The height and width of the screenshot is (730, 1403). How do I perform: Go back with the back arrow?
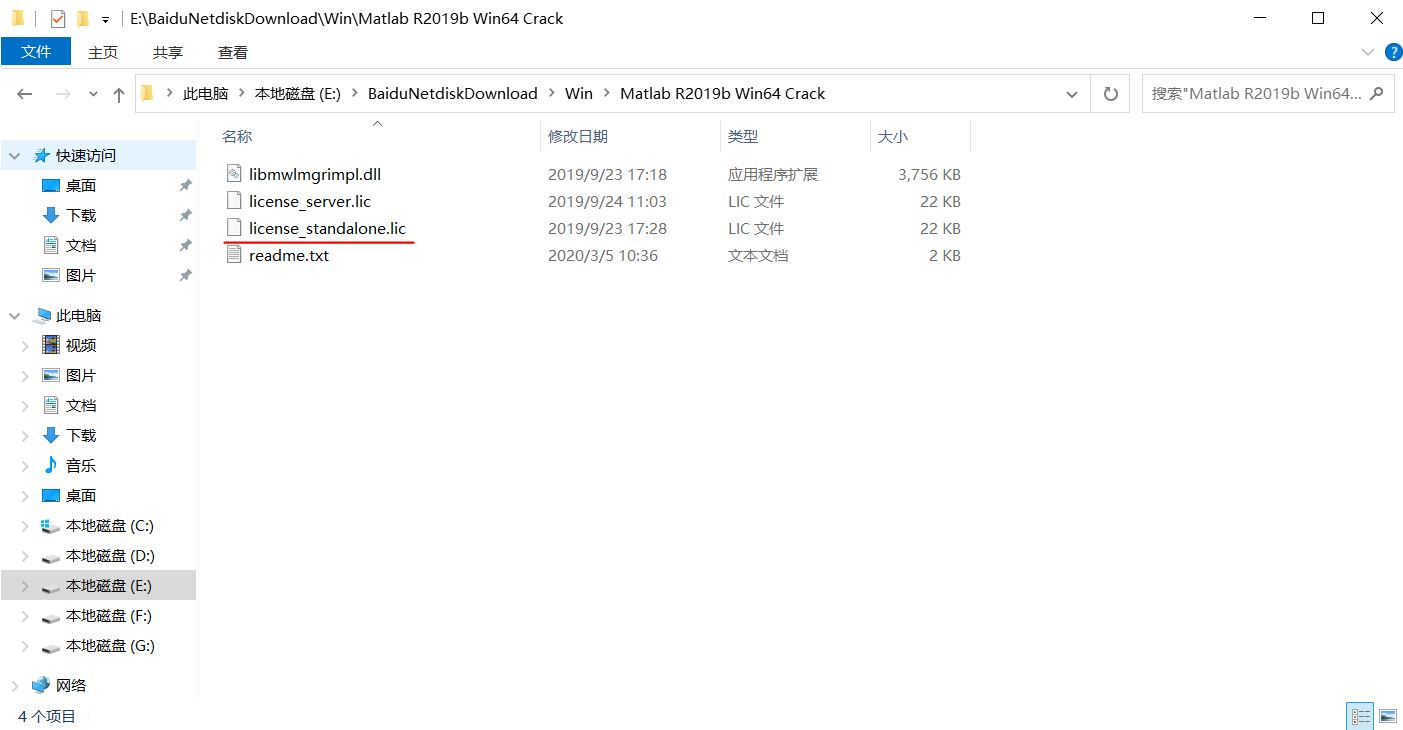coord(25,94)
